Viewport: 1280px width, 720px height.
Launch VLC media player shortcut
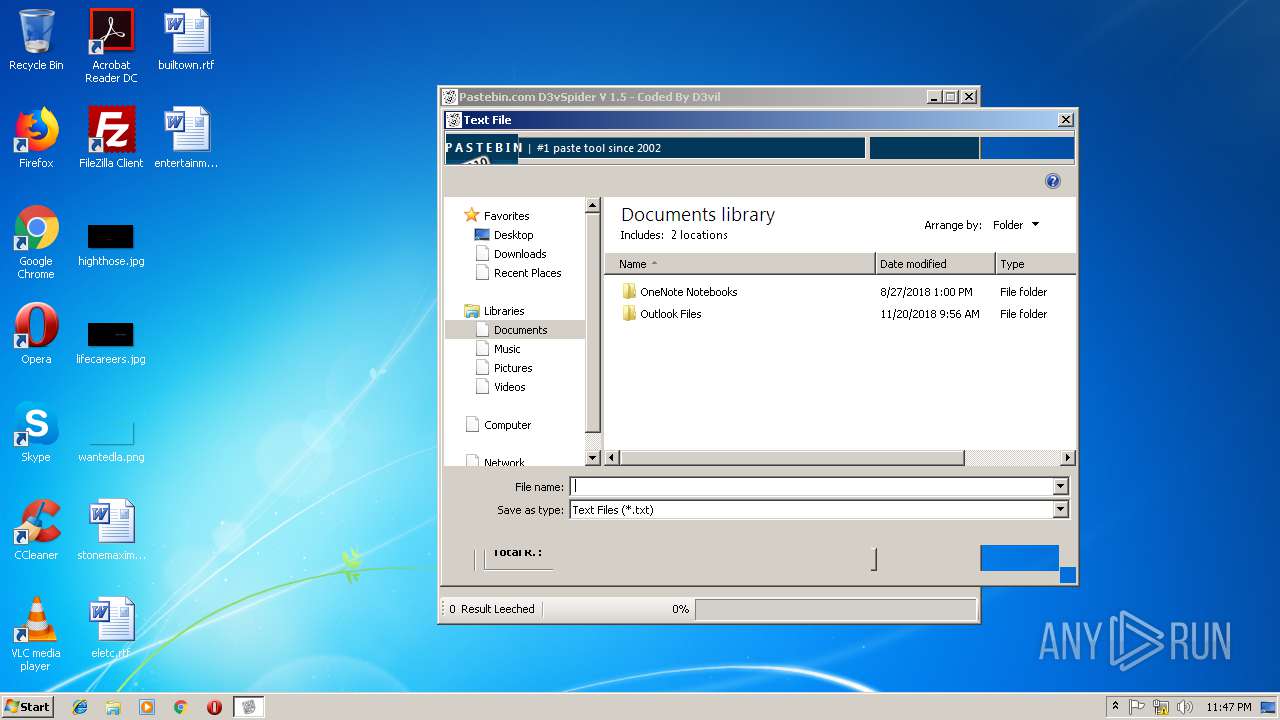click(36, 634)
